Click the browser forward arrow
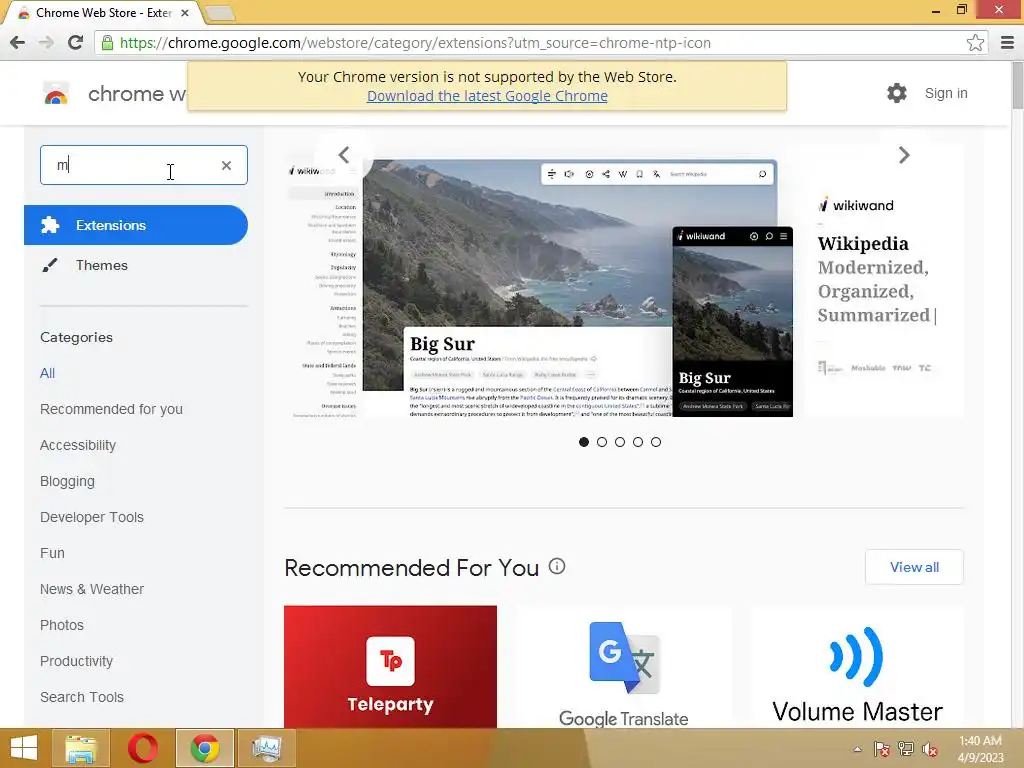This screenshot has height=768, width=1024. 46,43
